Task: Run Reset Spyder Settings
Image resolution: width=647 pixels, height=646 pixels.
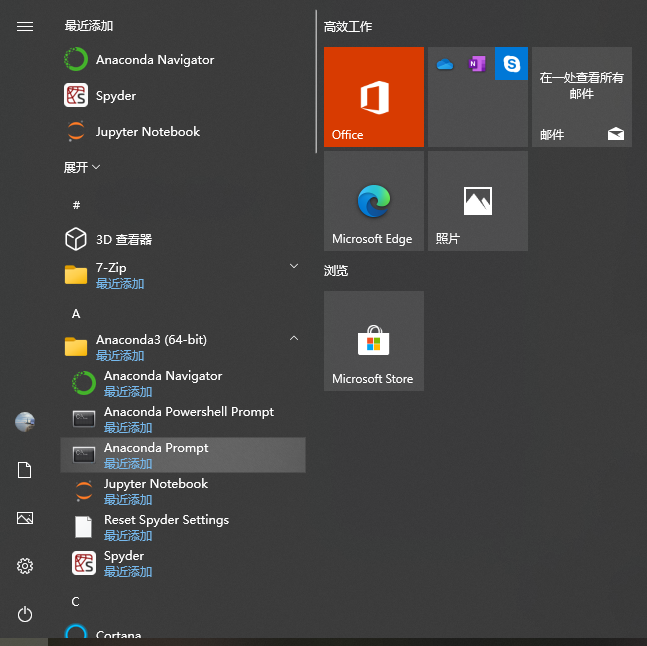Action: pyautogui.click(x=183, y=527)
